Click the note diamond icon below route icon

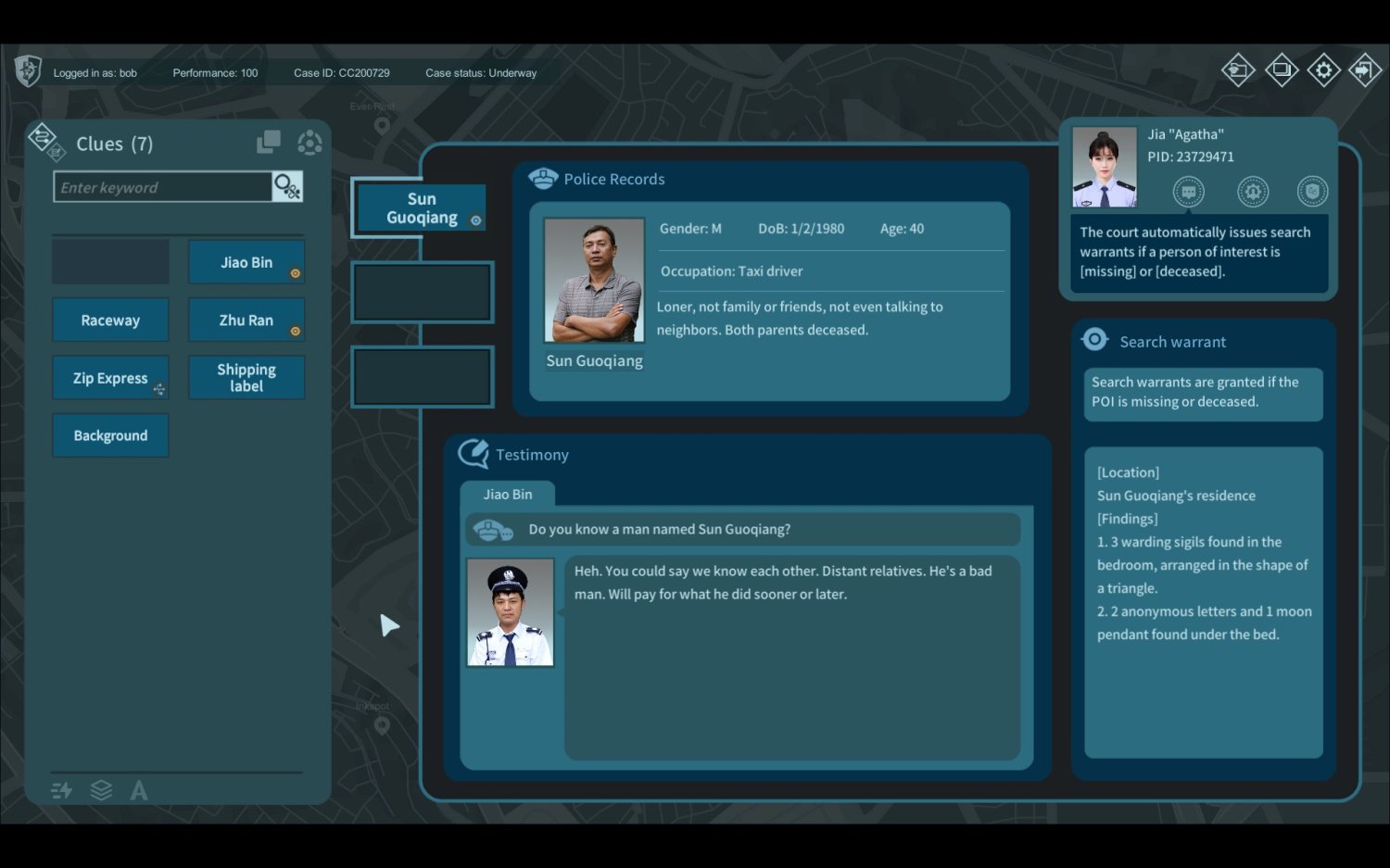coord(57,153)
